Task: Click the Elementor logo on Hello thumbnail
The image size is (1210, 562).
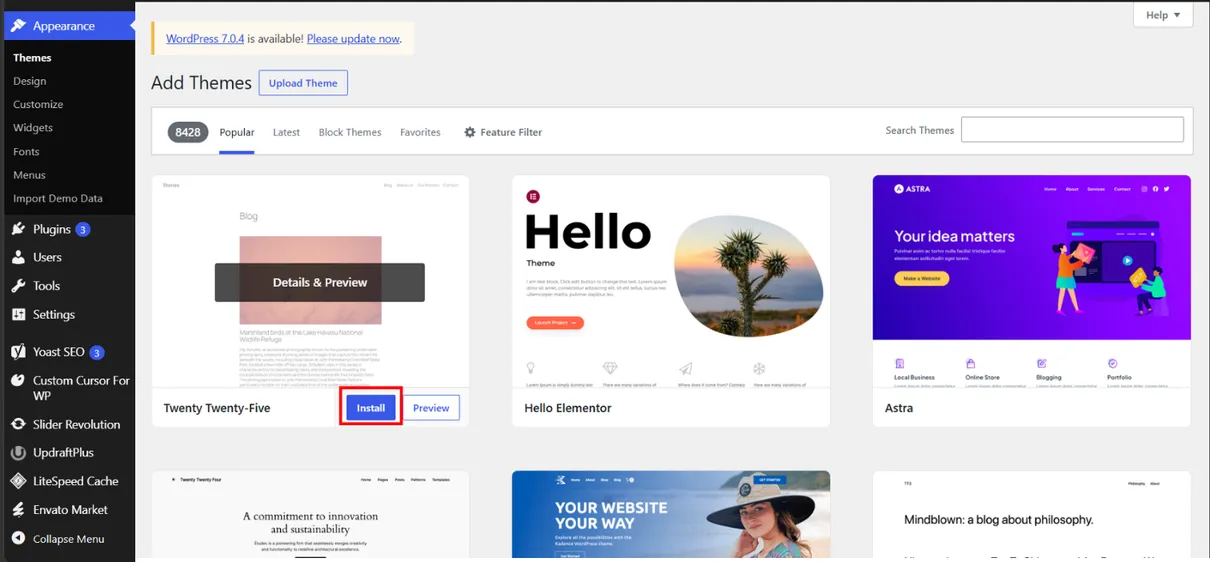Action: [533, 197]
